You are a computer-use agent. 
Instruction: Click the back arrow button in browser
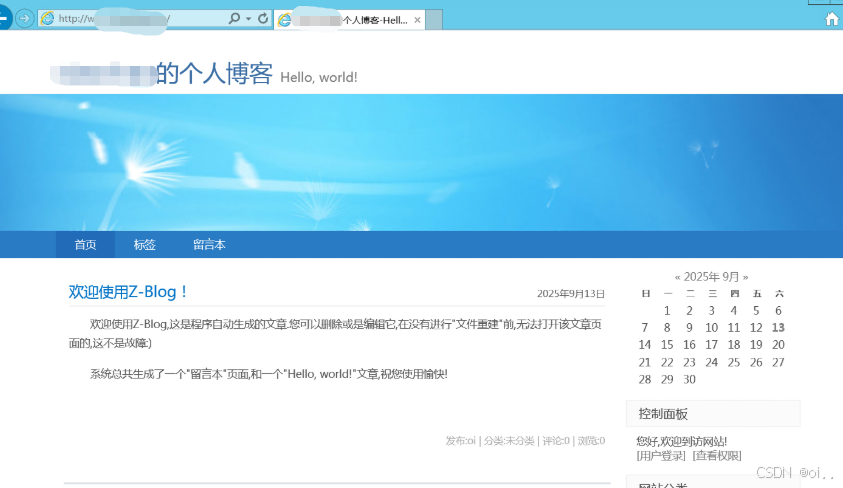tap(4, 19)
